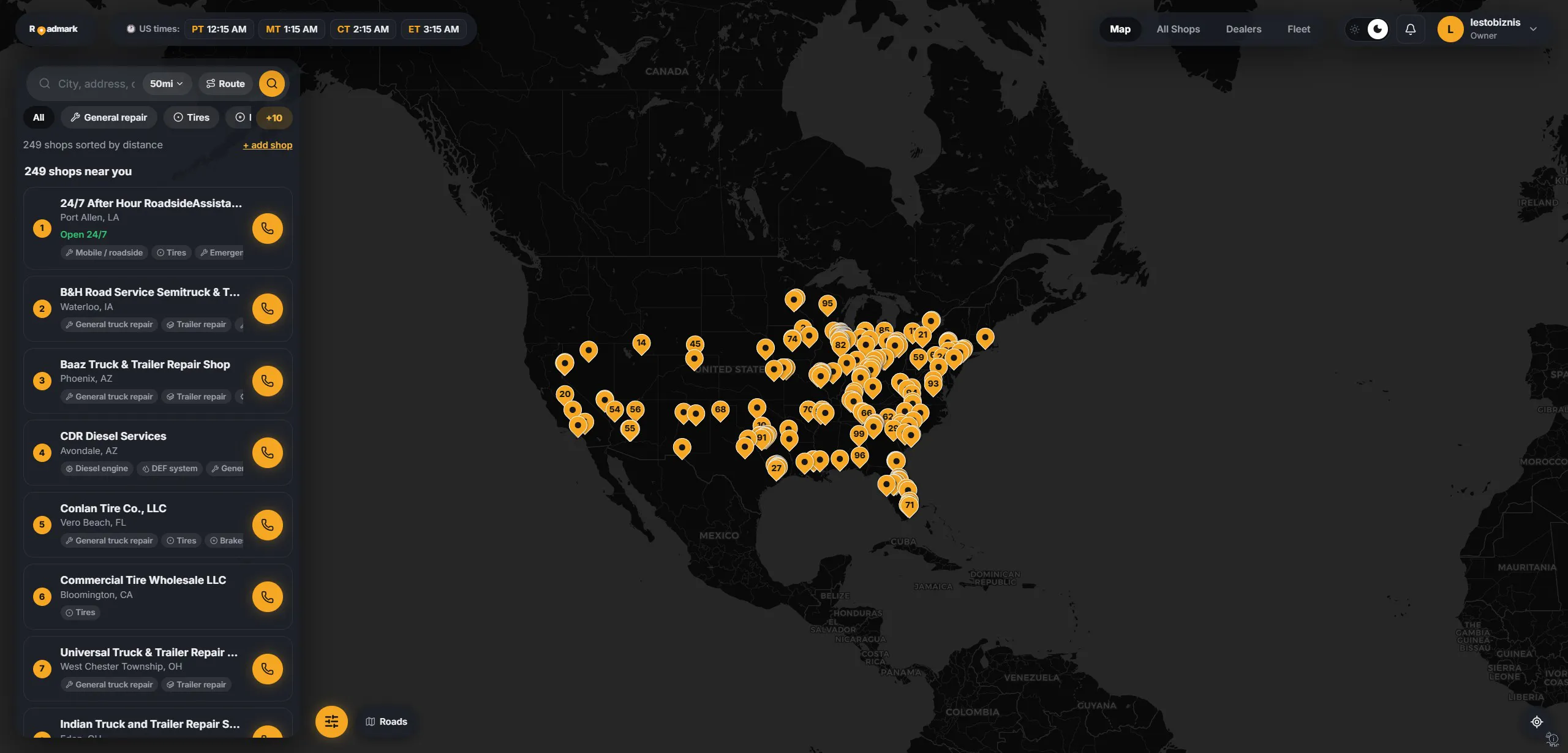Screen dimensions: 1568x753
Task: Click the Roadmark logo
Action: pyautogui.click(x=53, y=29)
